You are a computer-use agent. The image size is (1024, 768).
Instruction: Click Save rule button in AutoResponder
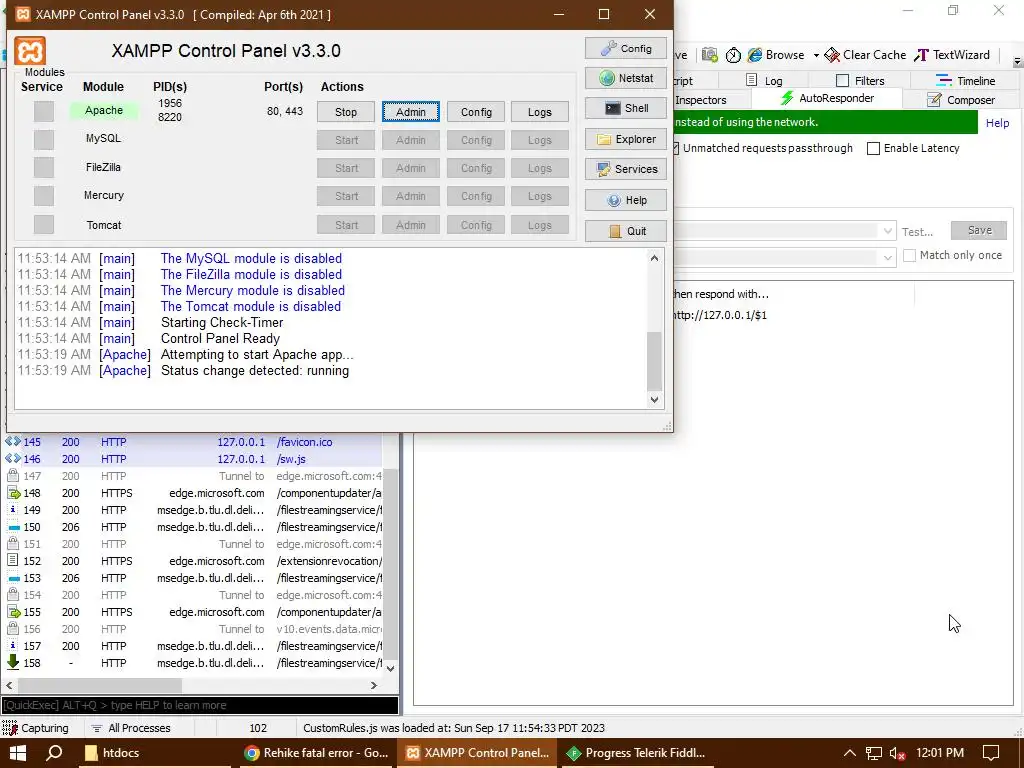[978, 231]
